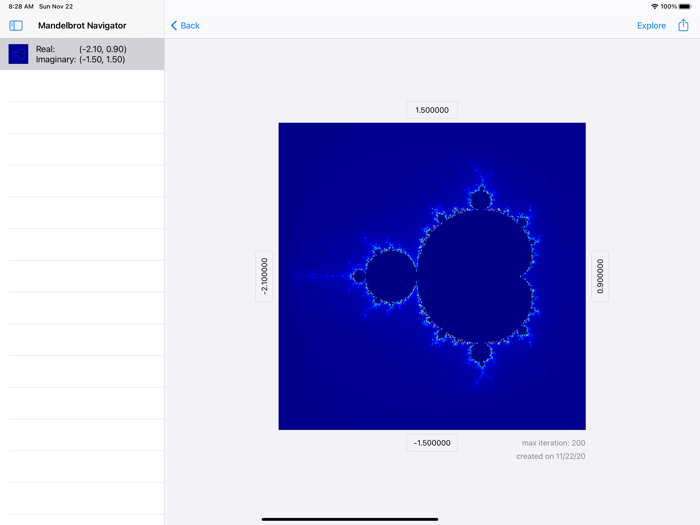Screen dimensions: 700x525
Task: Go Back to previous screen
Action: pos(185,25)
